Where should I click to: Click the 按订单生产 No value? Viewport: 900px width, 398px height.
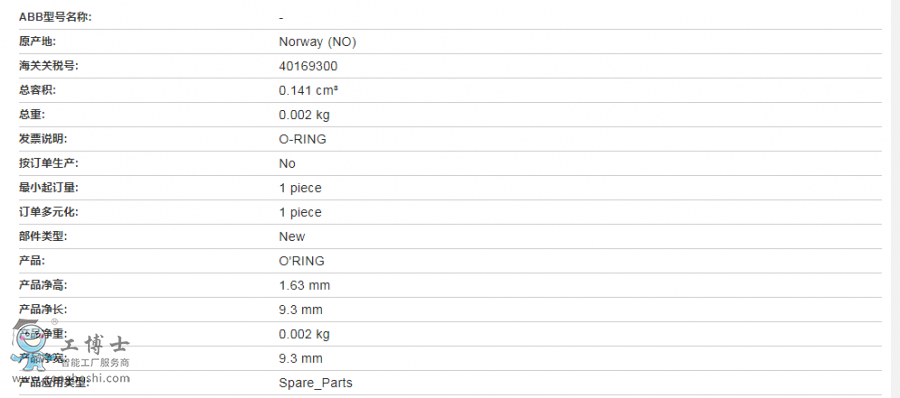(x=287, y=164)
